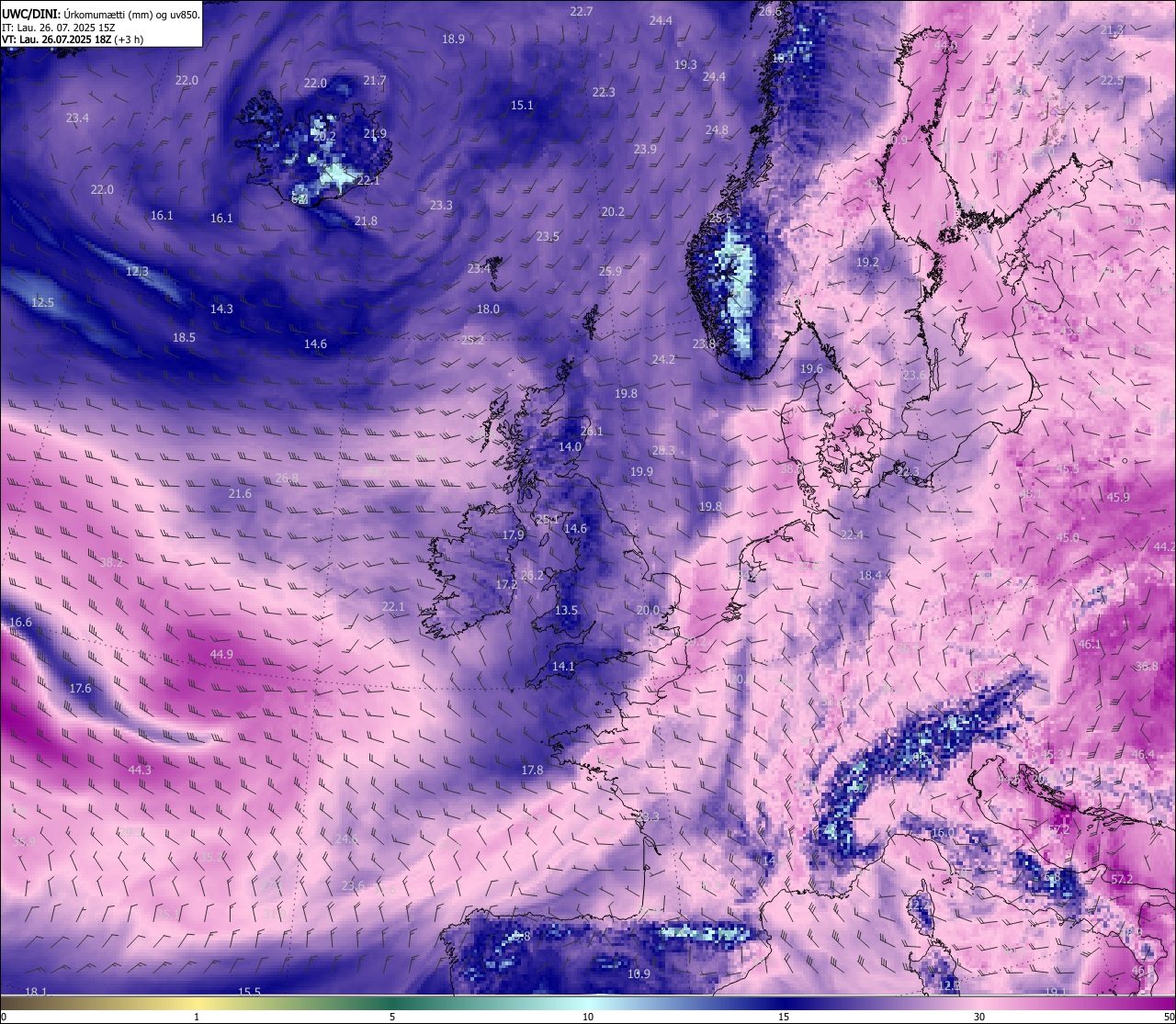The image size is (1176, 1024).
Task: Click the legend tick label 30
Action: click(979, 1017)
